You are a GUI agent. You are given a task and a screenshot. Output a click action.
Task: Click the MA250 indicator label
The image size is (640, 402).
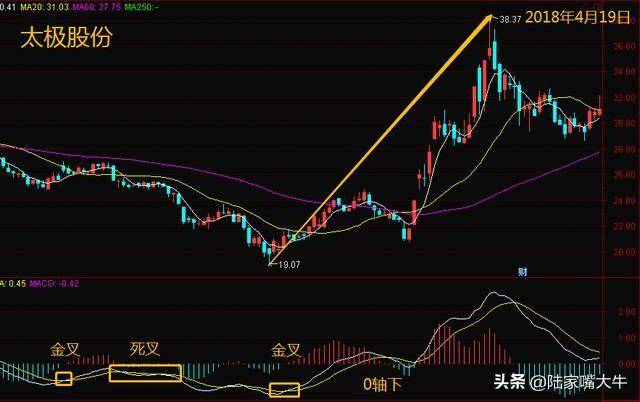click(x=142, y=7)
